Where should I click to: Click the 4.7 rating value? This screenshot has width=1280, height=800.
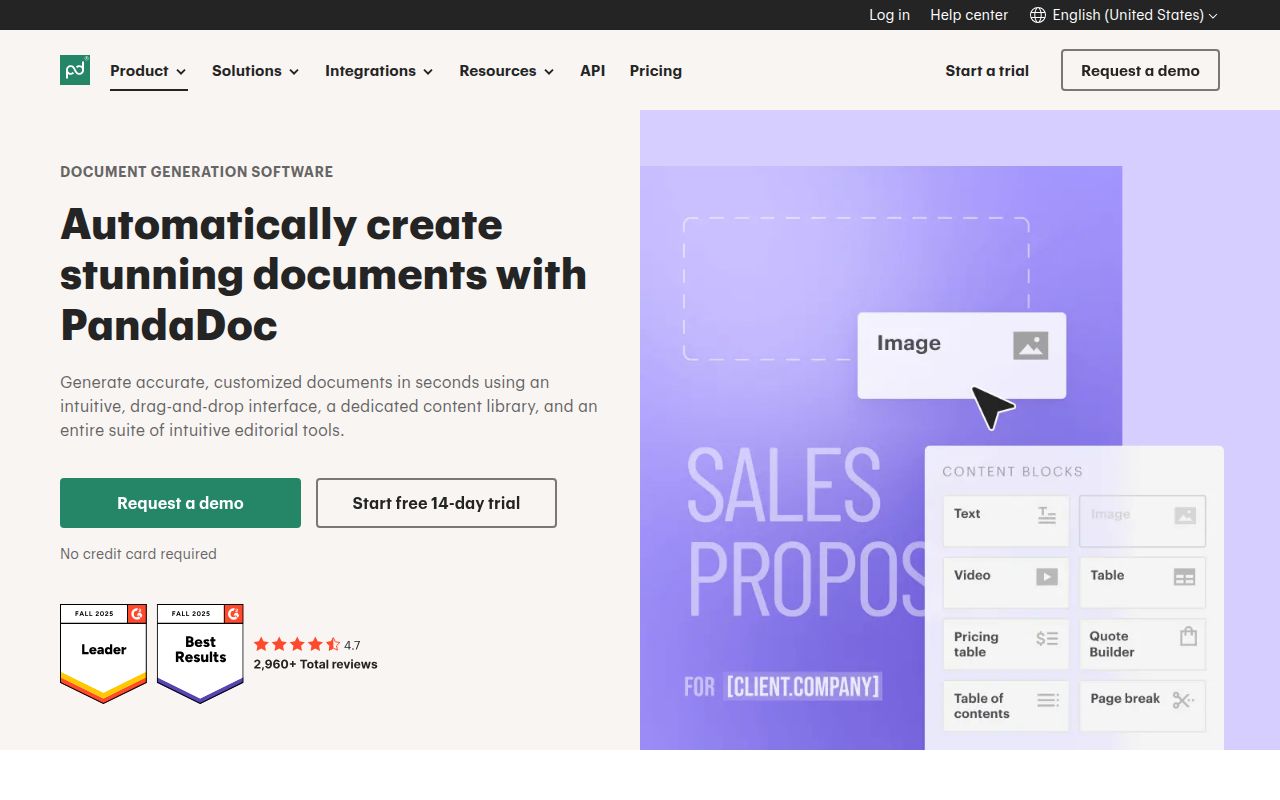click(x=352, y=645)
